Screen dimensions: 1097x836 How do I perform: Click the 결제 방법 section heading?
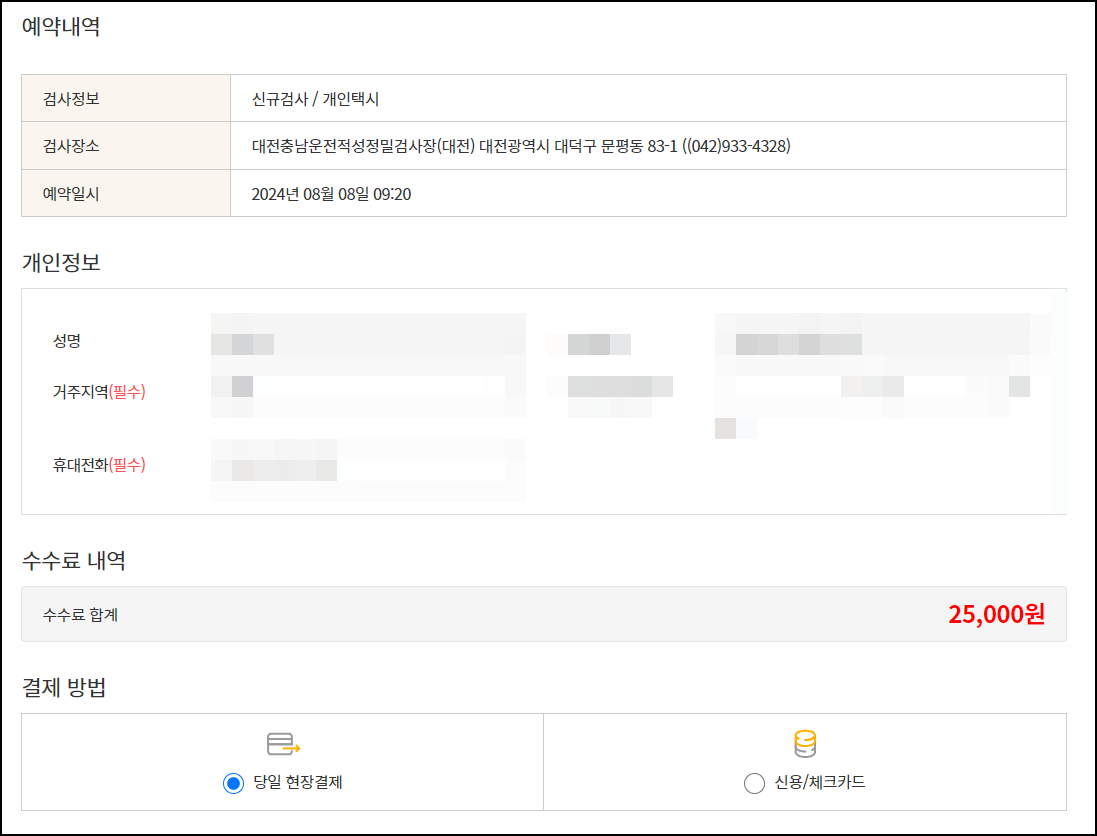tap(64, 688)
